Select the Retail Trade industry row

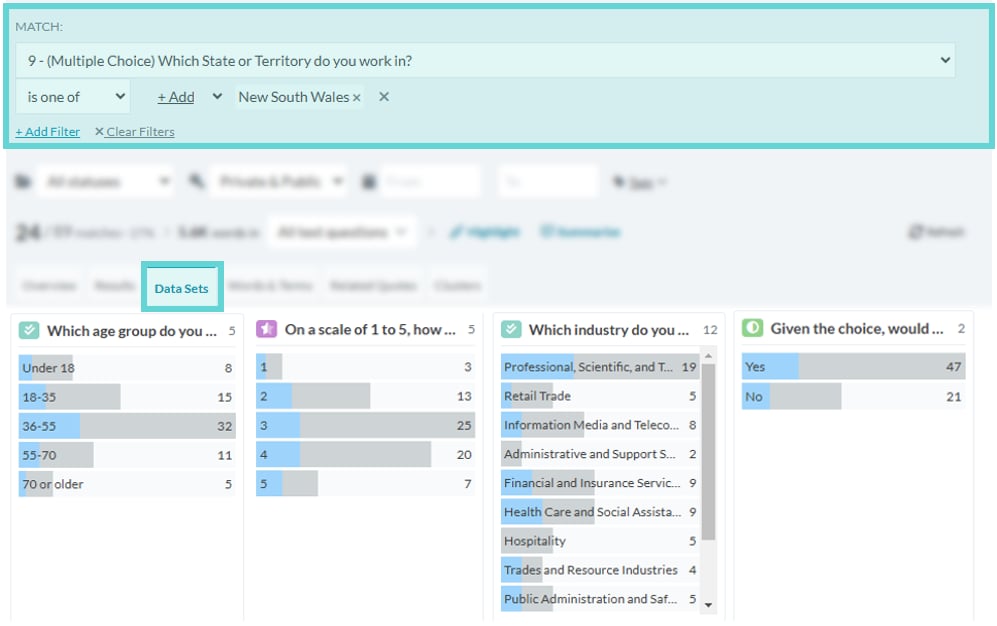pyautogui.click(x=600, y=396)
